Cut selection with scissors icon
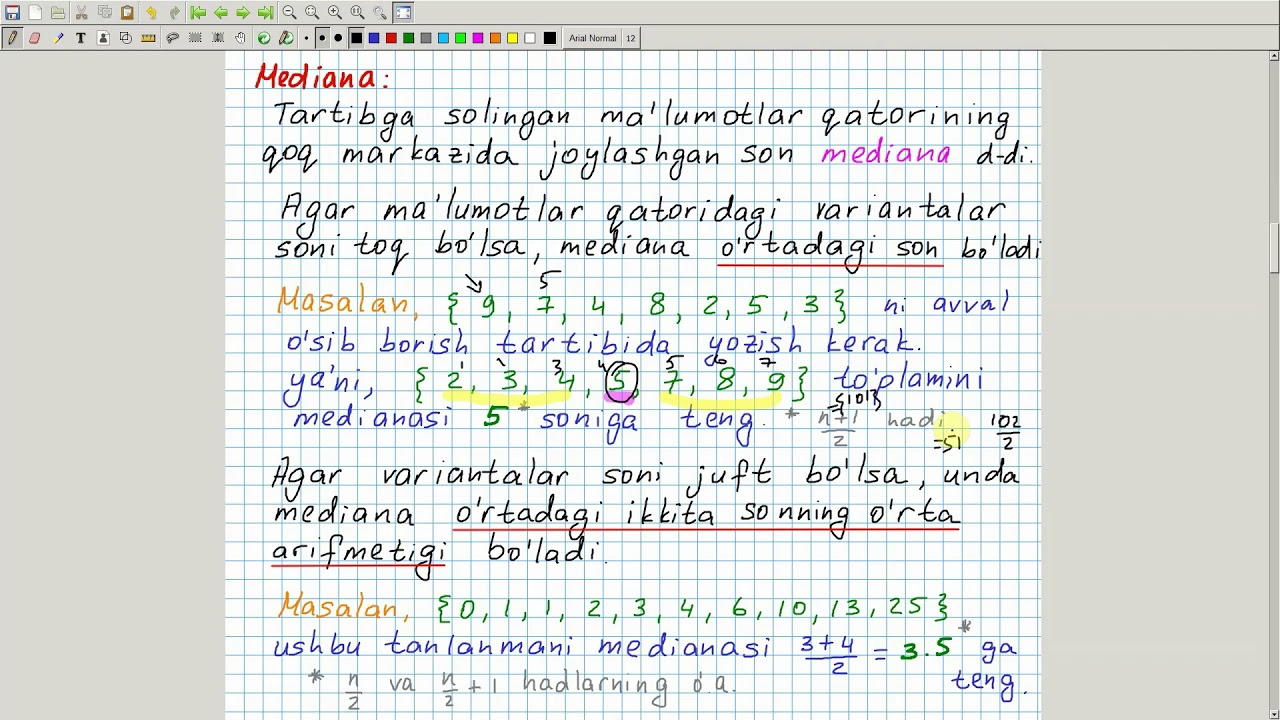Viewport: 1280px width, 720px height. point(82,13)
